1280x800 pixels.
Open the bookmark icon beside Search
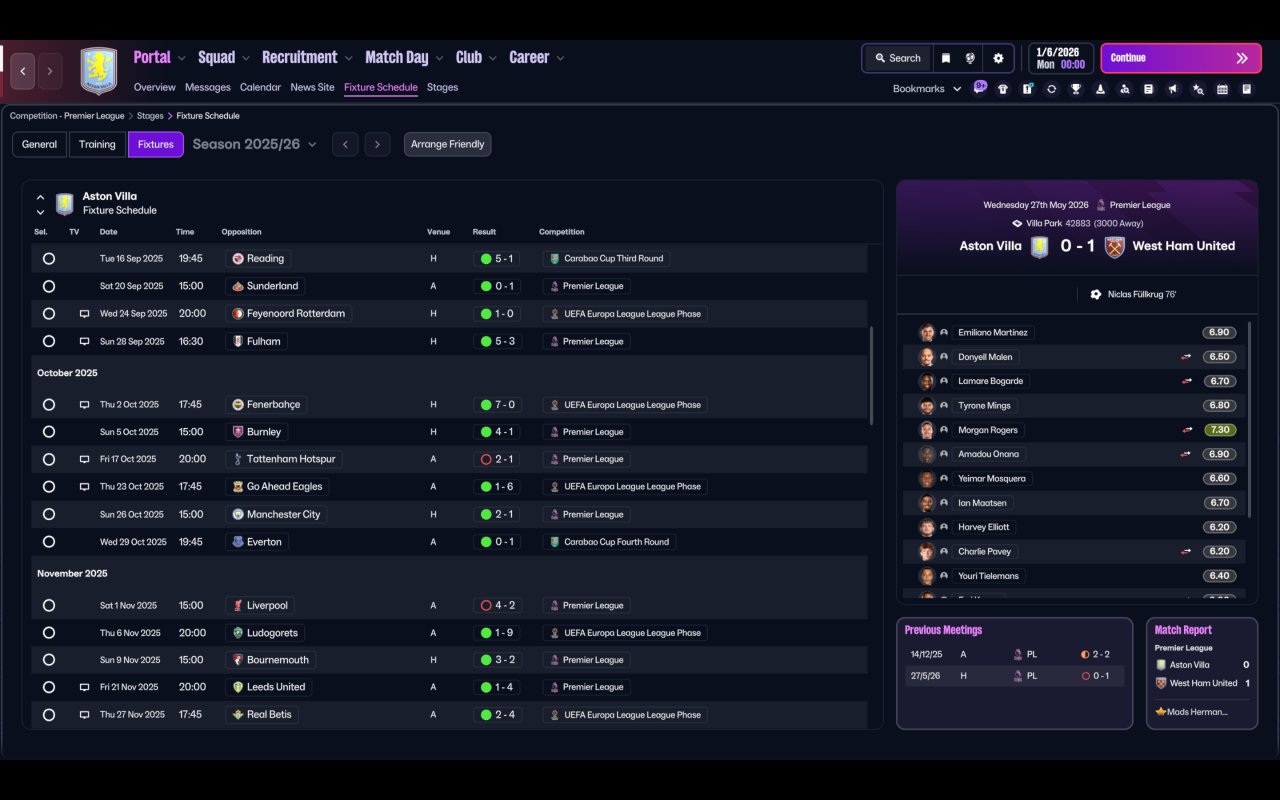[945, 58]
